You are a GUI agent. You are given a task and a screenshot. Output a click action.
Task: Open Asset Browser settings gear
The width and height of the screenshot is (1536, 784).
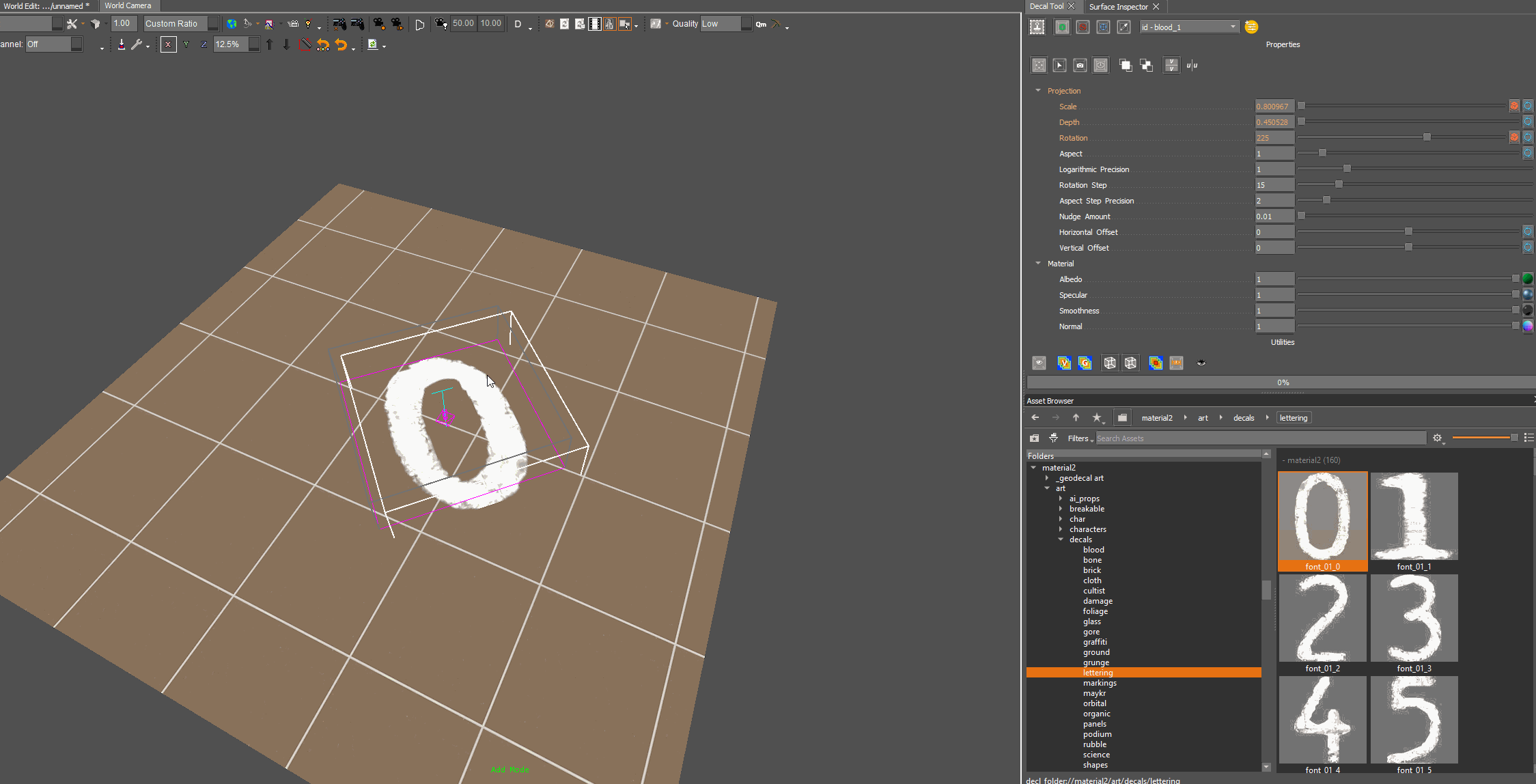coord(1438,438)
